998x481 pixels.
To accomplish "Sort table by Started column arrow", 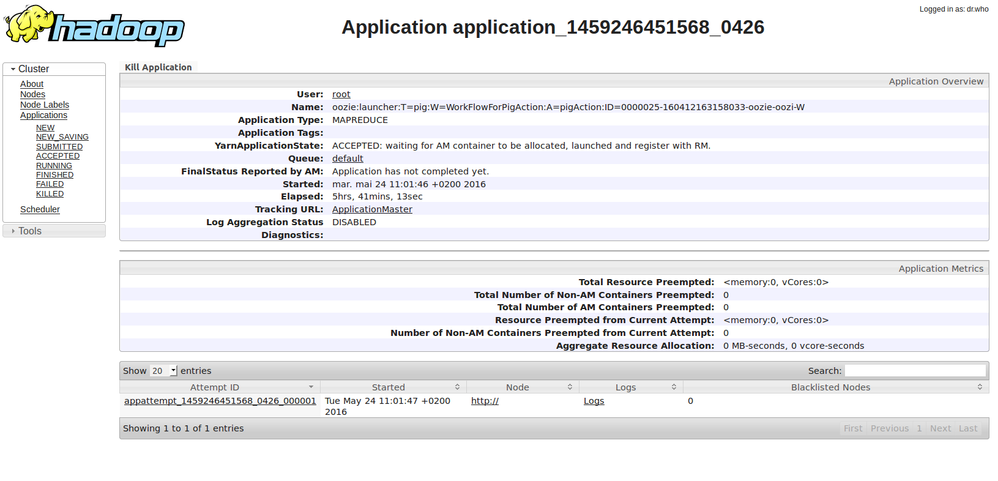I will coord(458,387).
